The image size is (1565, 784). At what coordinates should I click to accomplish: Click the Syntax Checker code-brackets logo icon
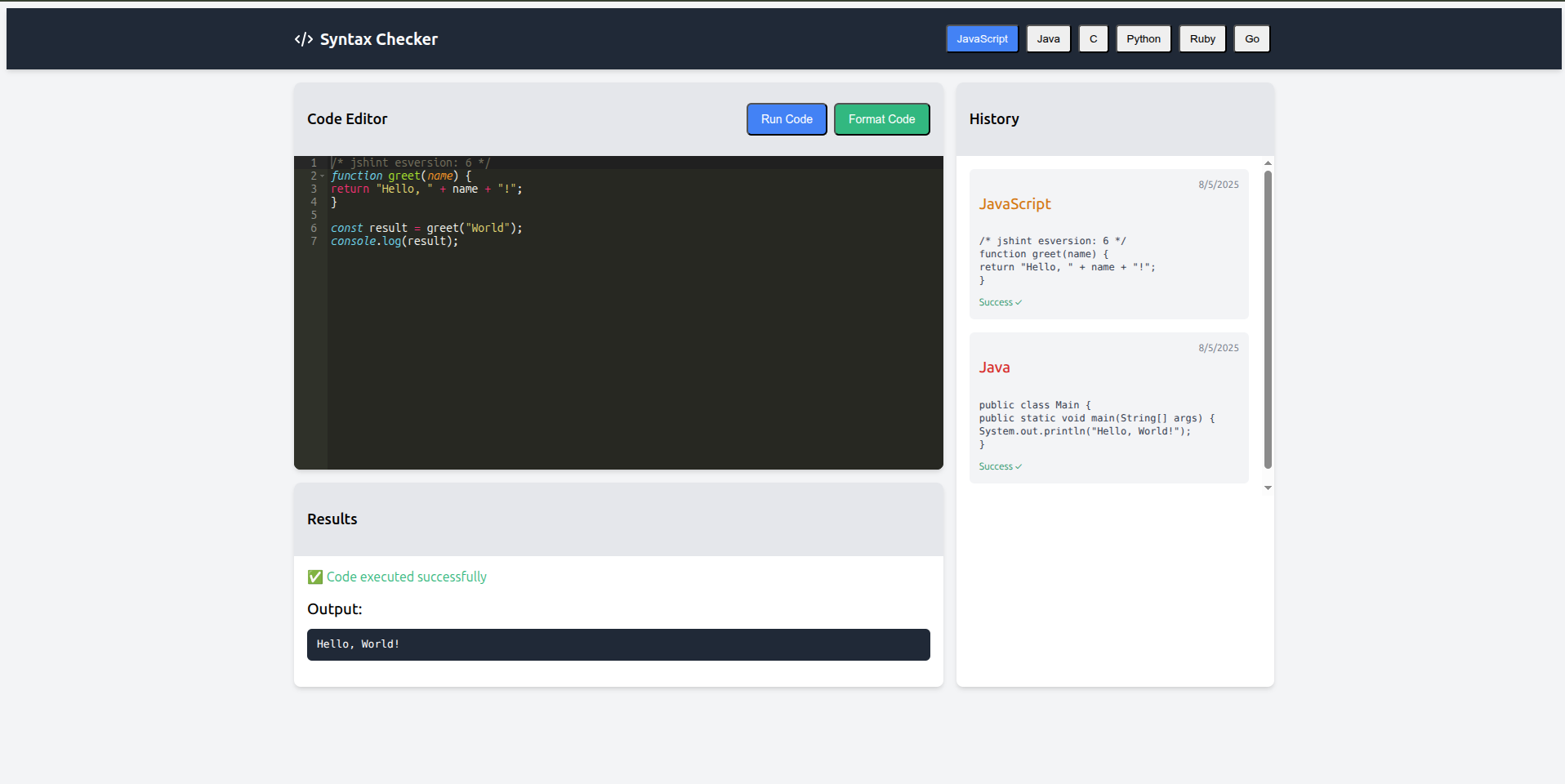tap(303, 39)
